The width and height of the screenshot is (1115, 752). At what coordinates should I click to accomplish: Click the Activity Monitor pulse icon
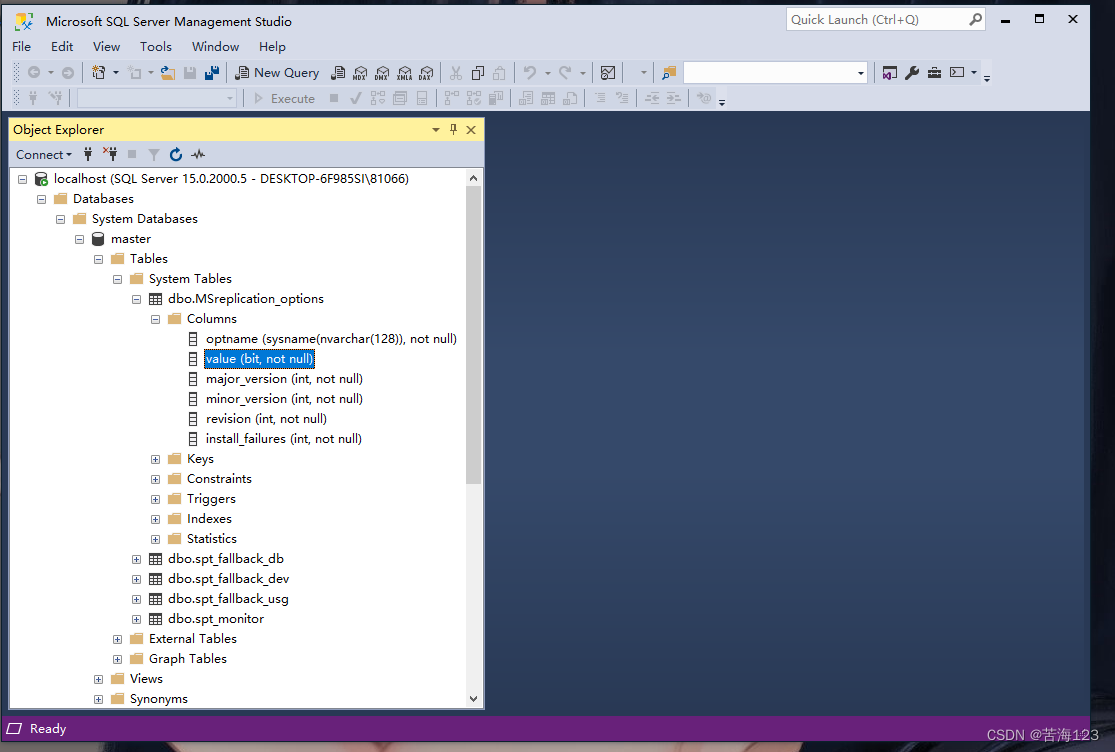[198, 154]
